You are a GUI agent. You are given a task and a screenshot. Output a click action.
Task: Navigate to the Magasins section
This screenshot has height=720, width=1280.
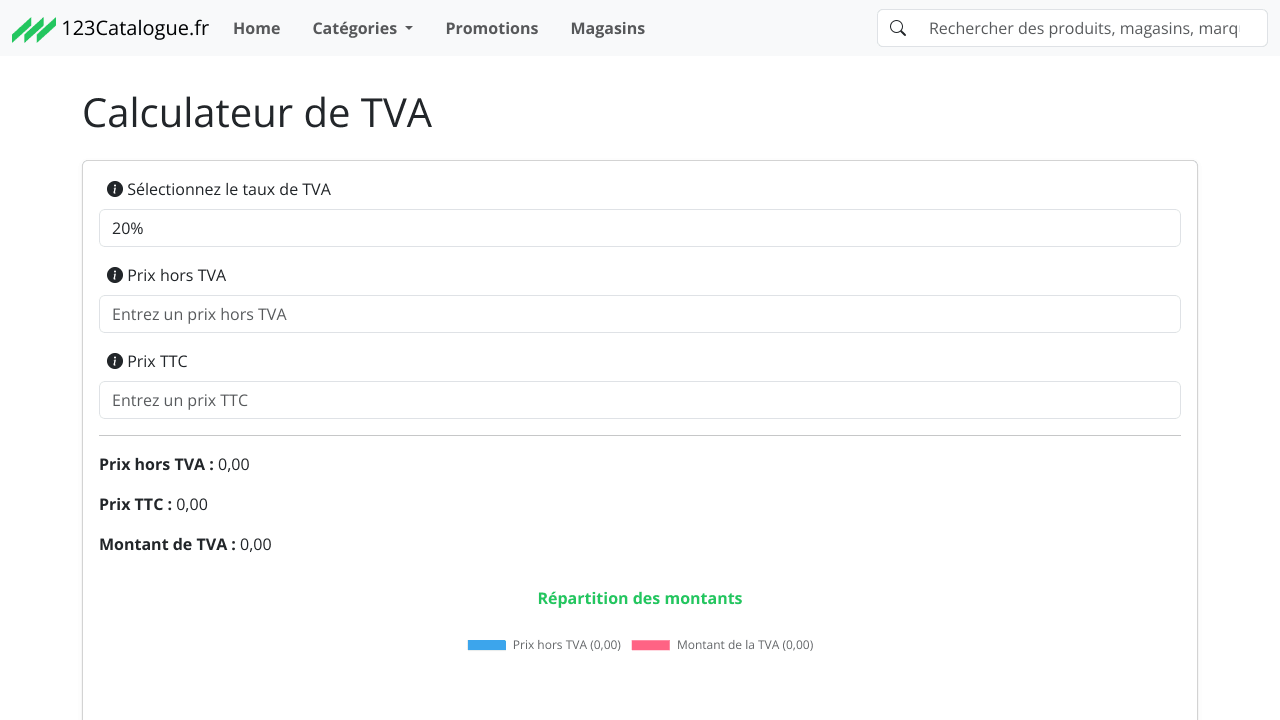pyautogui.click(x=607, y=28)
